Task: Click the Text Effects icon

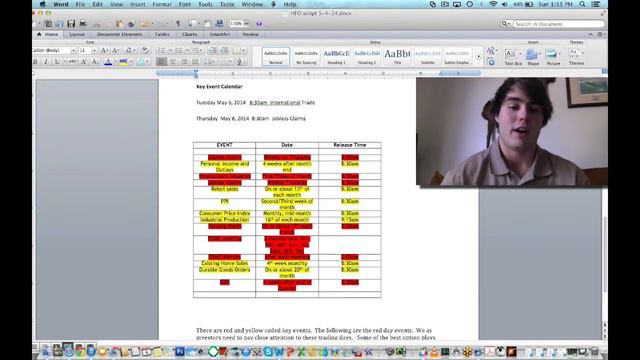Action: coord(141,62)
